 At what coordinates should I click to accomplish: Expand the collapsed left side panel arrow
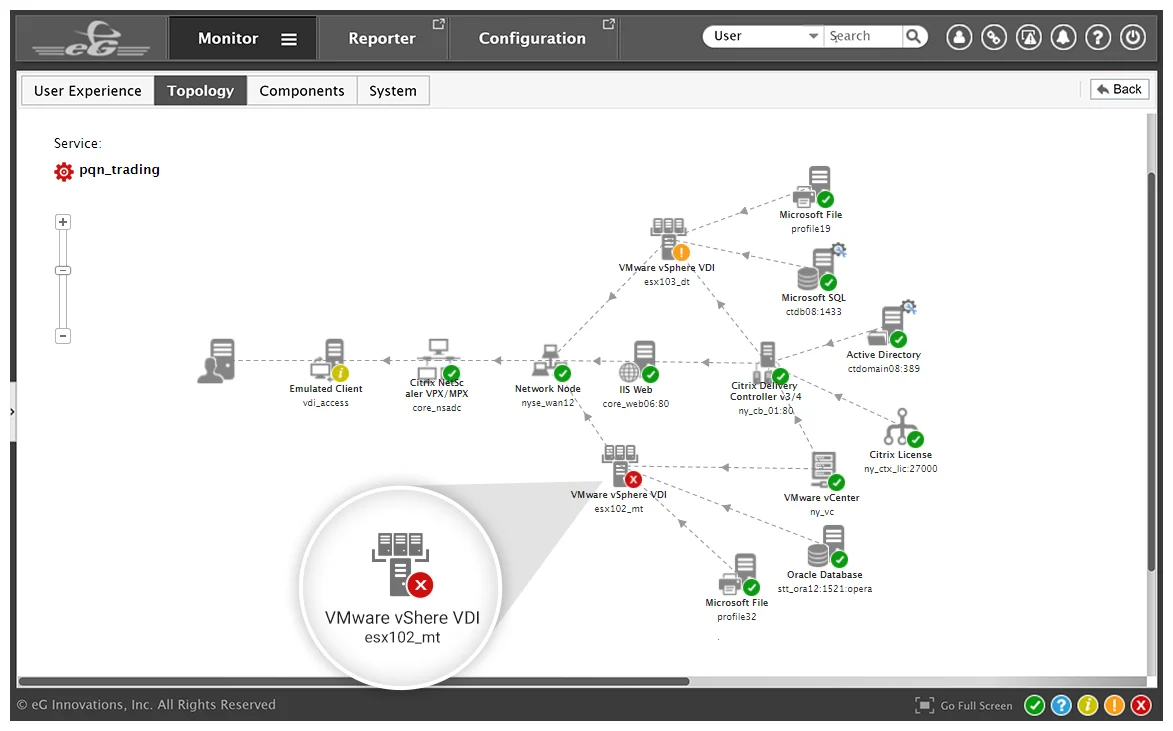pos(12,412)
